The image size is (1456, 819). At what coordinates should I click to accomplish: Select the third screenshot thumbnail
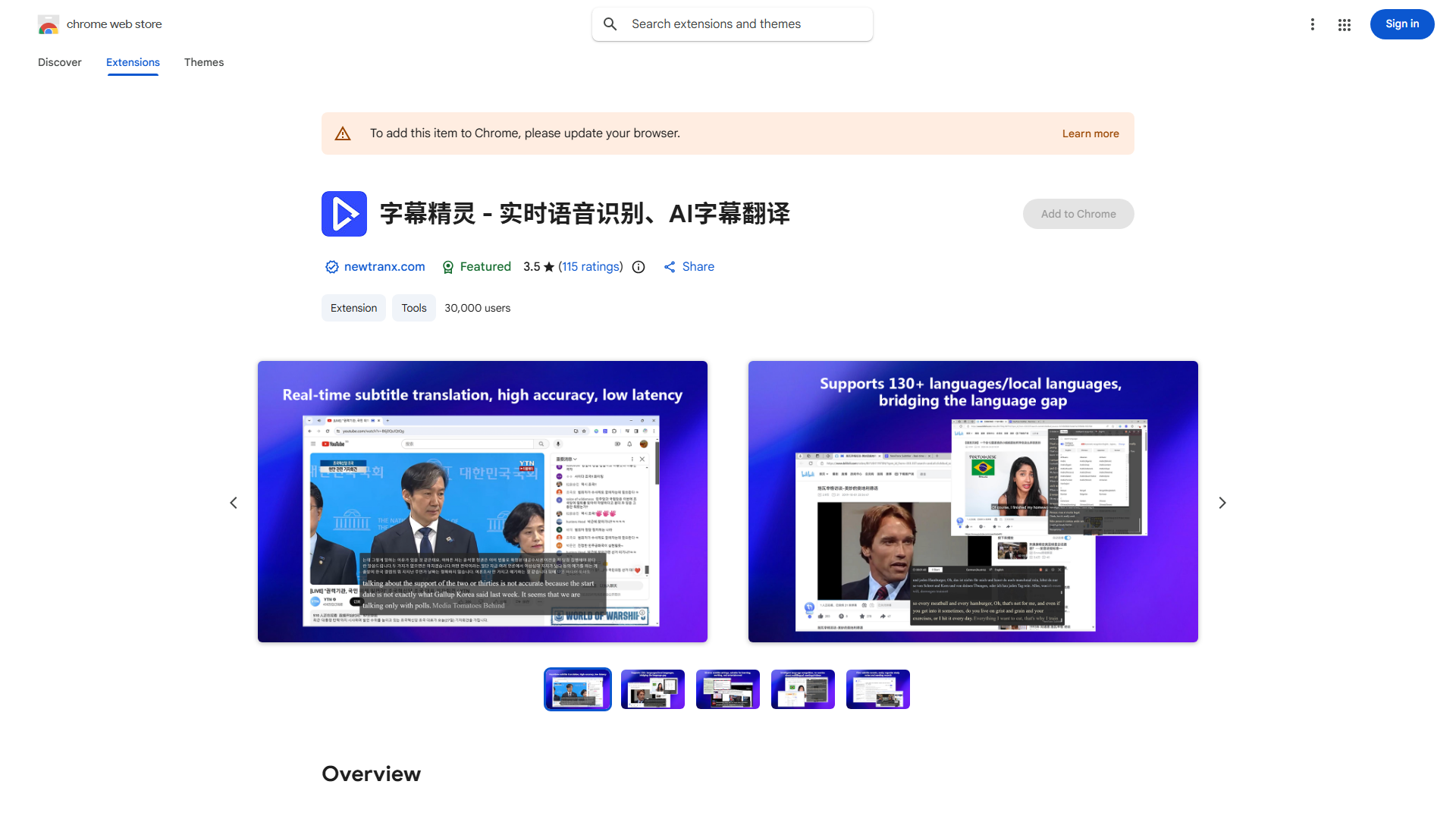tap(727, 689)
